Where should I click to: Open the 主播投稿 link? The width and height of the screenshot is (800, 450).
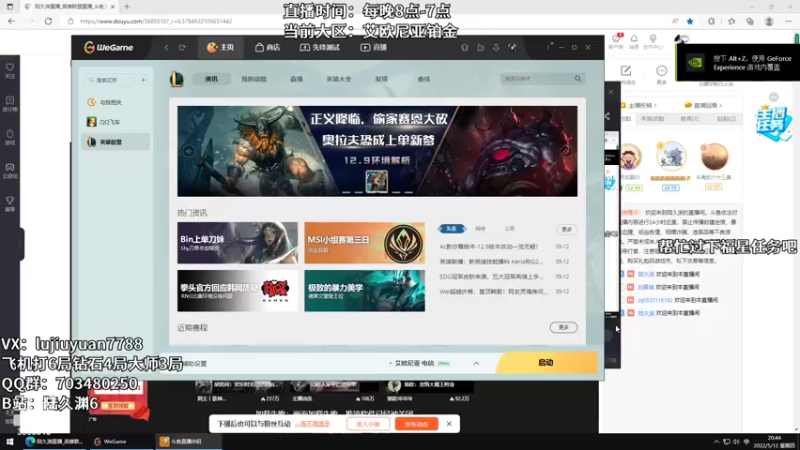(x=639, y=106)
